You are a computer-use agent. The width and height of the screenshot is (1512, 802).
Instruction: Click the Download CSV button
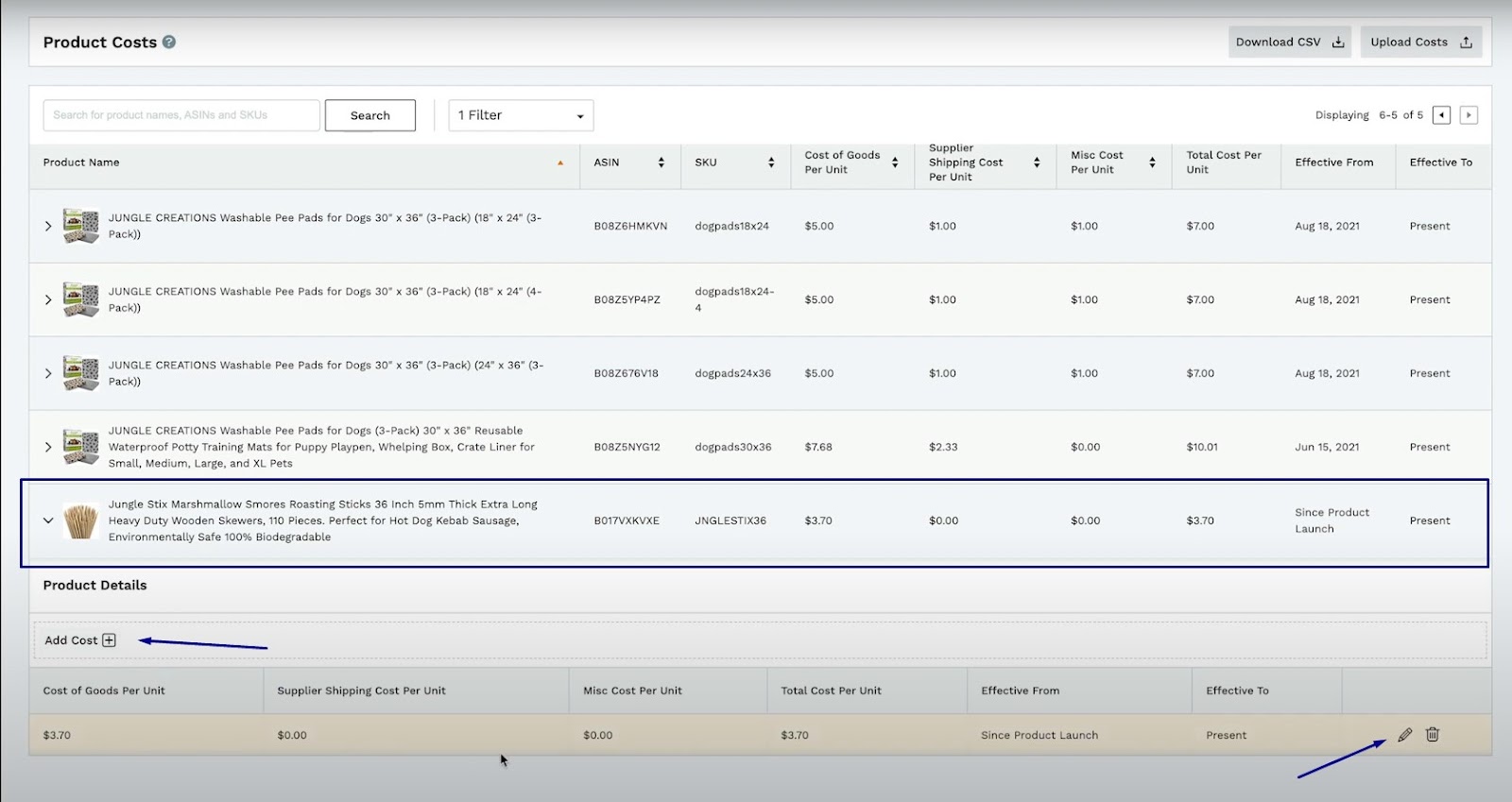coord(1290,42)
